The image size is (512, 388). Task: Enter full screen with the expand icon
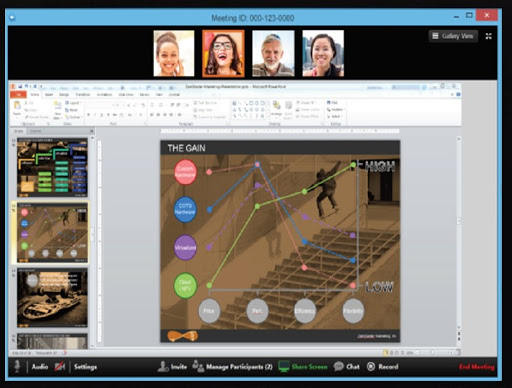488,36
